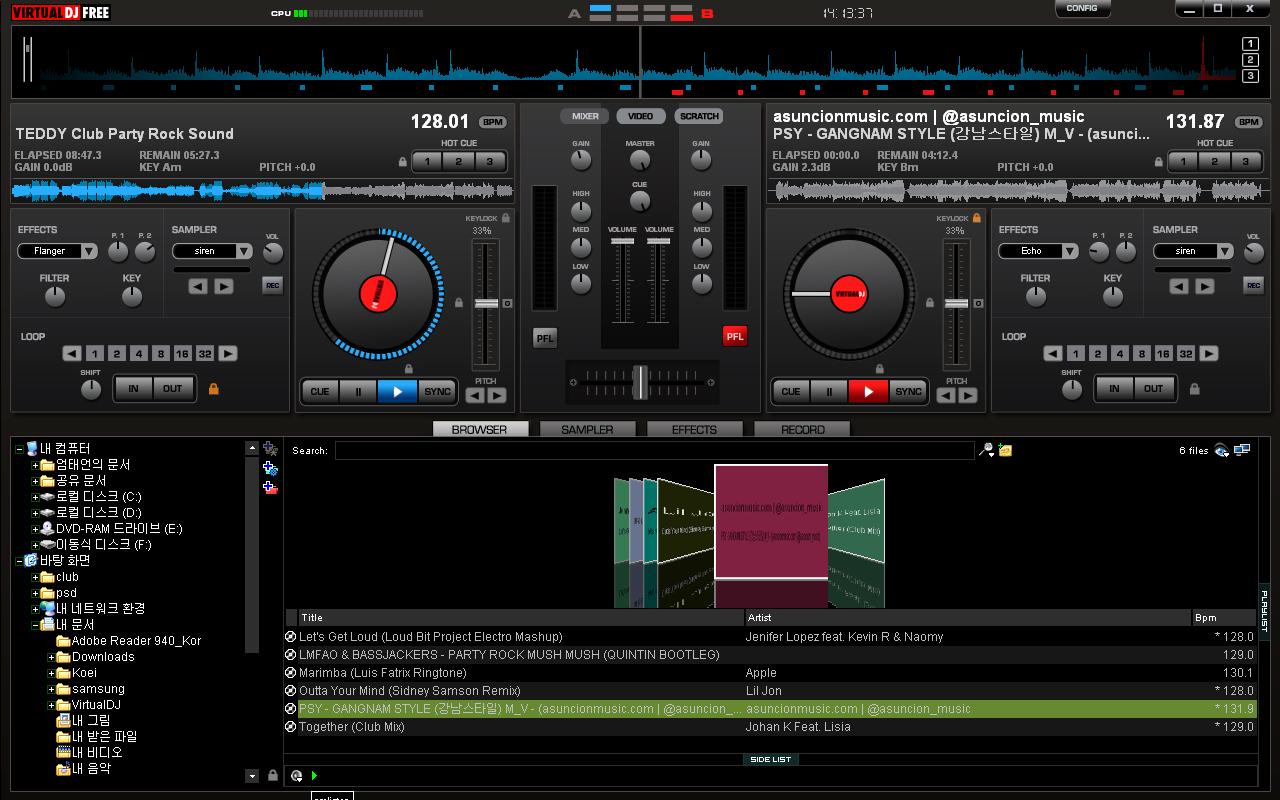Toggle the right deck loop lock icon
This screenshot has height=800, width=1280.
pyautogui.click(x=1194, y=389)
